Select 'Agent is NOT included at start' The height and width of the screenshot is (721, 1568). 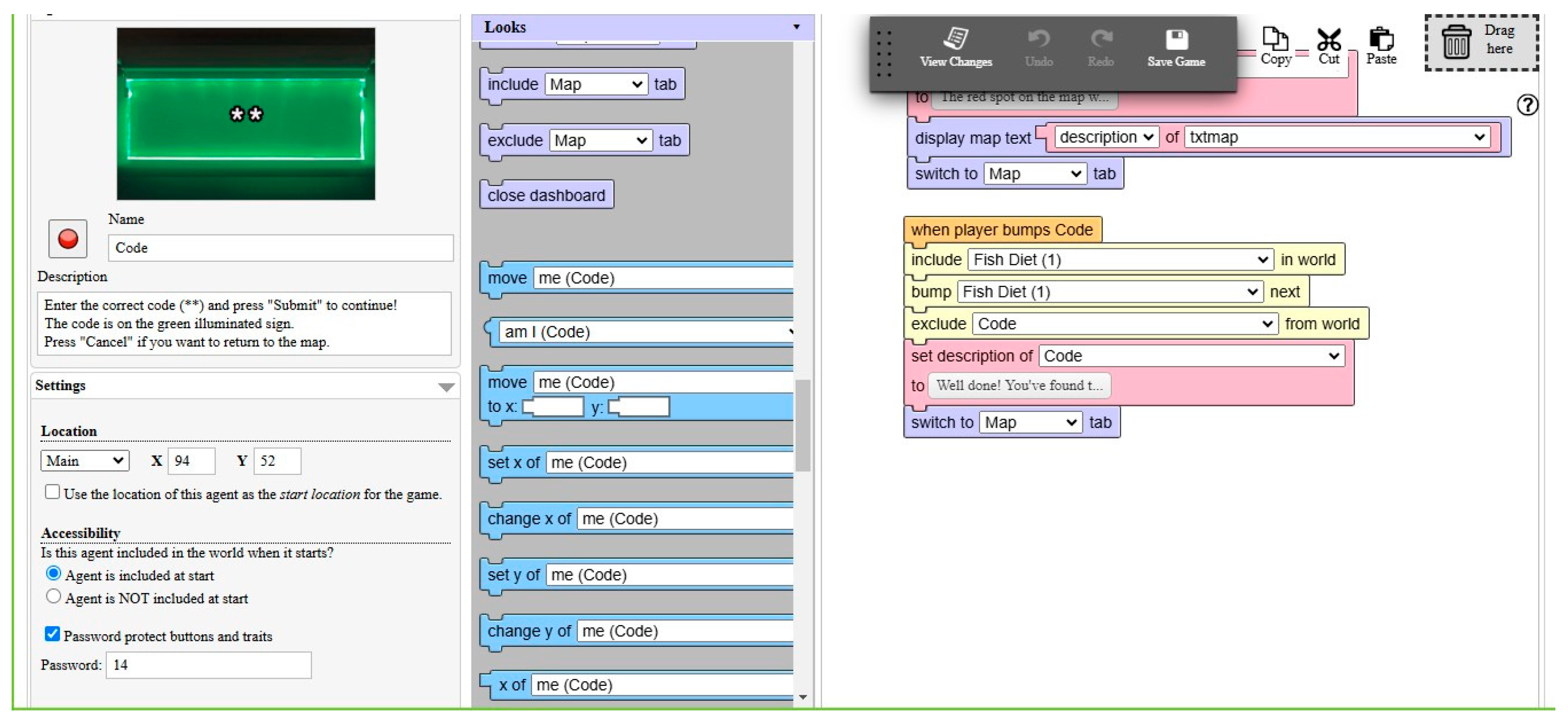(x=53, y=597)
